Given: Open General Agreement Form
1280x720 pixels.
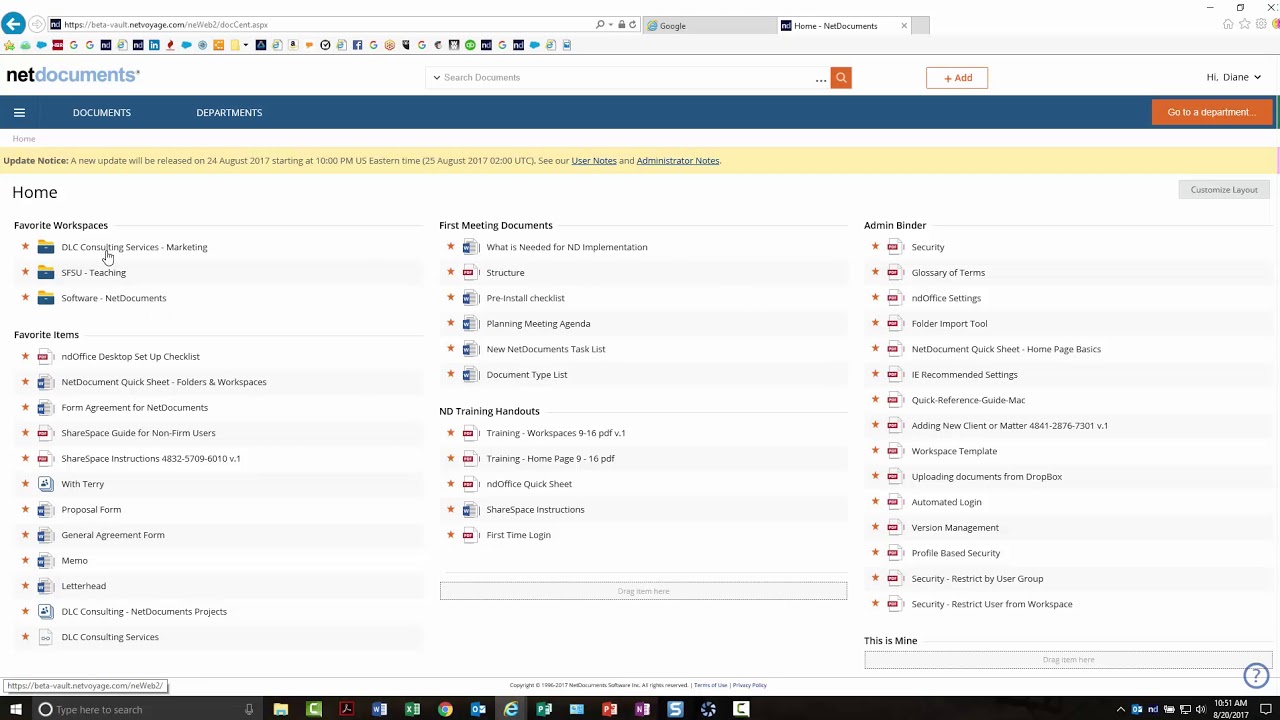Looking at the screenshot, I should (113, 535).
